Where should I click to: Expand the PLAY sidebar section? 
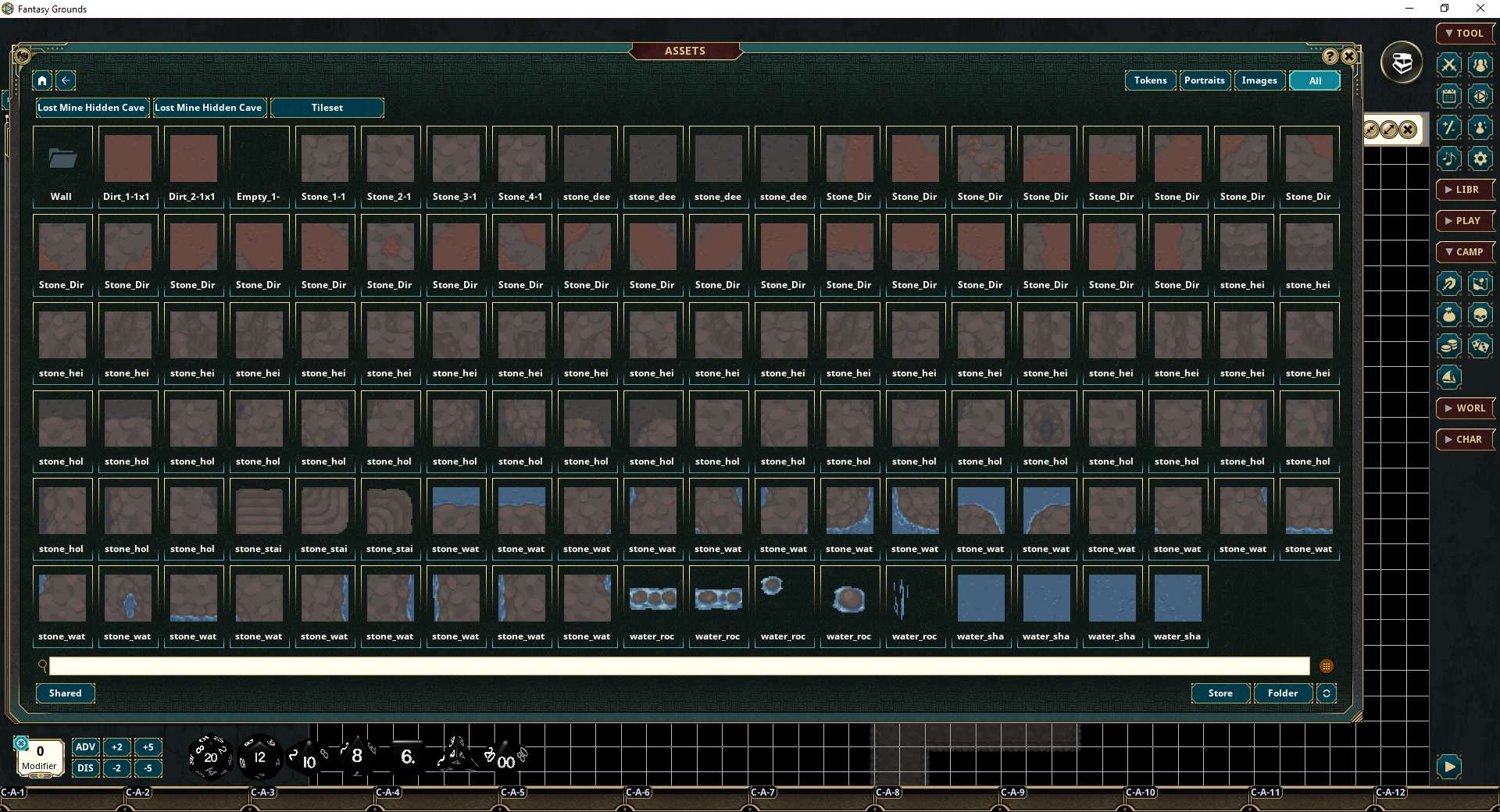[x=1465, y=221]
